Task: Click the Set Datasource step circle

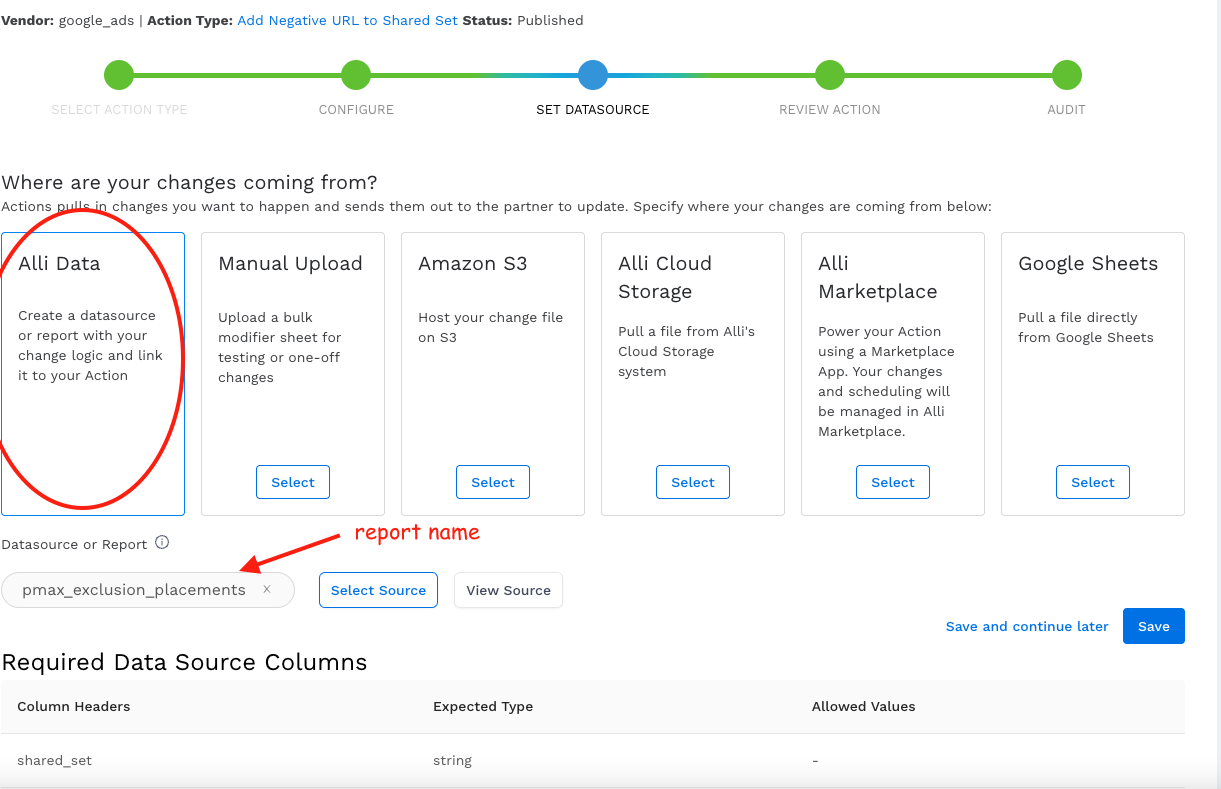Action: pyautogui.click(x=593, y=75)
